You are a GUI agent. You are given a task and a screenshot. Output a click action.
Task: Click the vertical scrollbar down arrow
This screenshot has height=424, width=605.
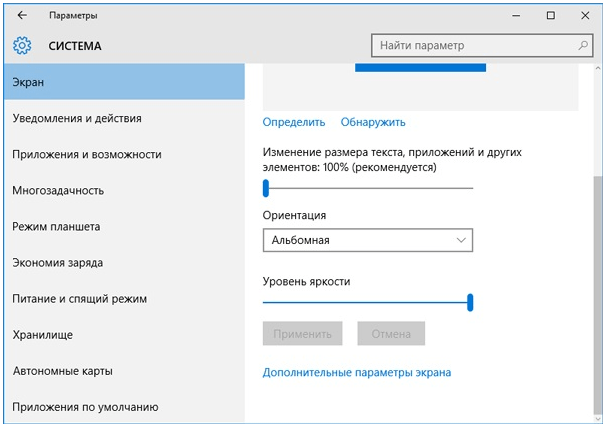(598, 418)
